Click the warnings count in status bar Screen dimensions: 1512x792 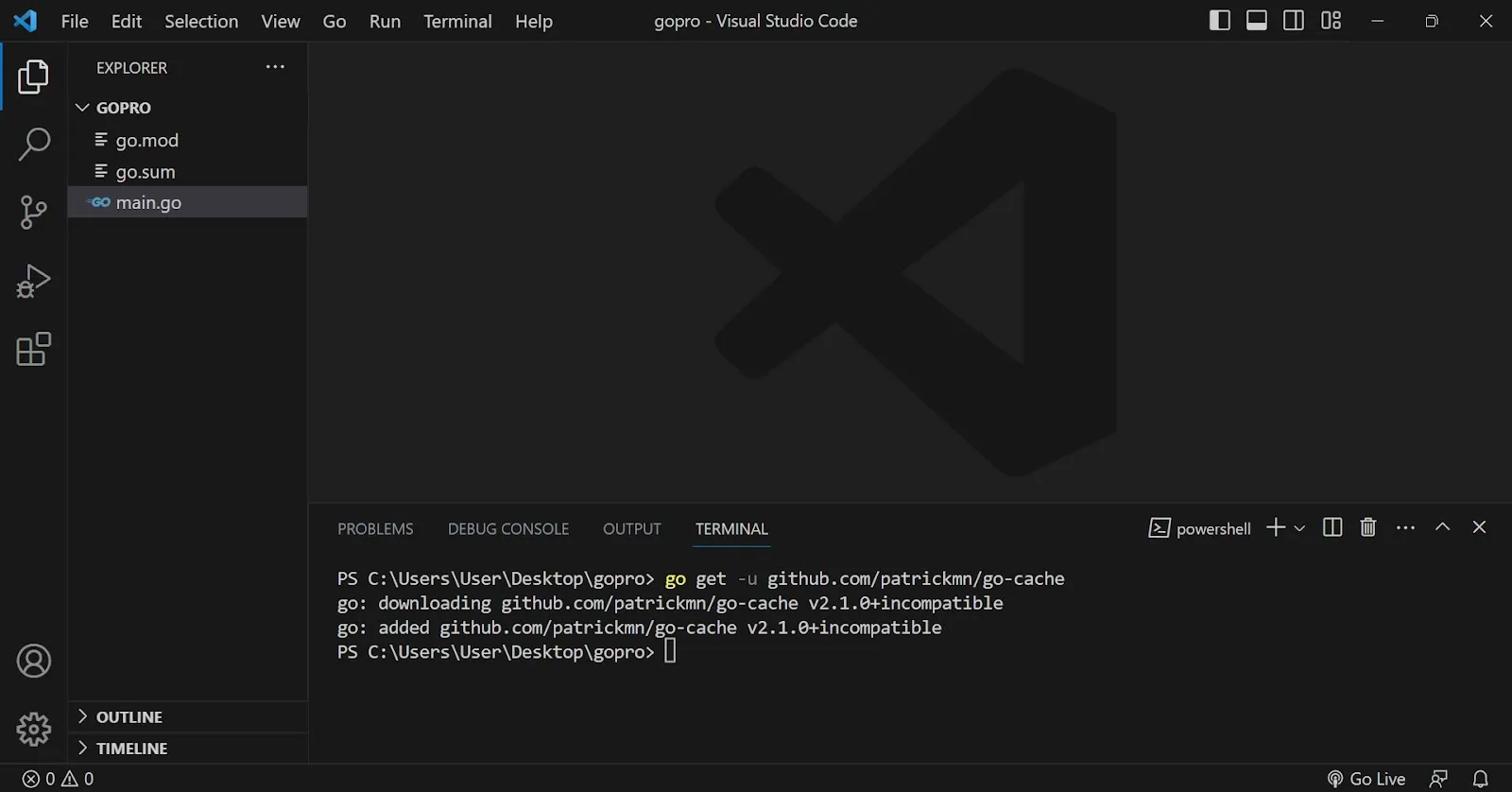(77, 779)
